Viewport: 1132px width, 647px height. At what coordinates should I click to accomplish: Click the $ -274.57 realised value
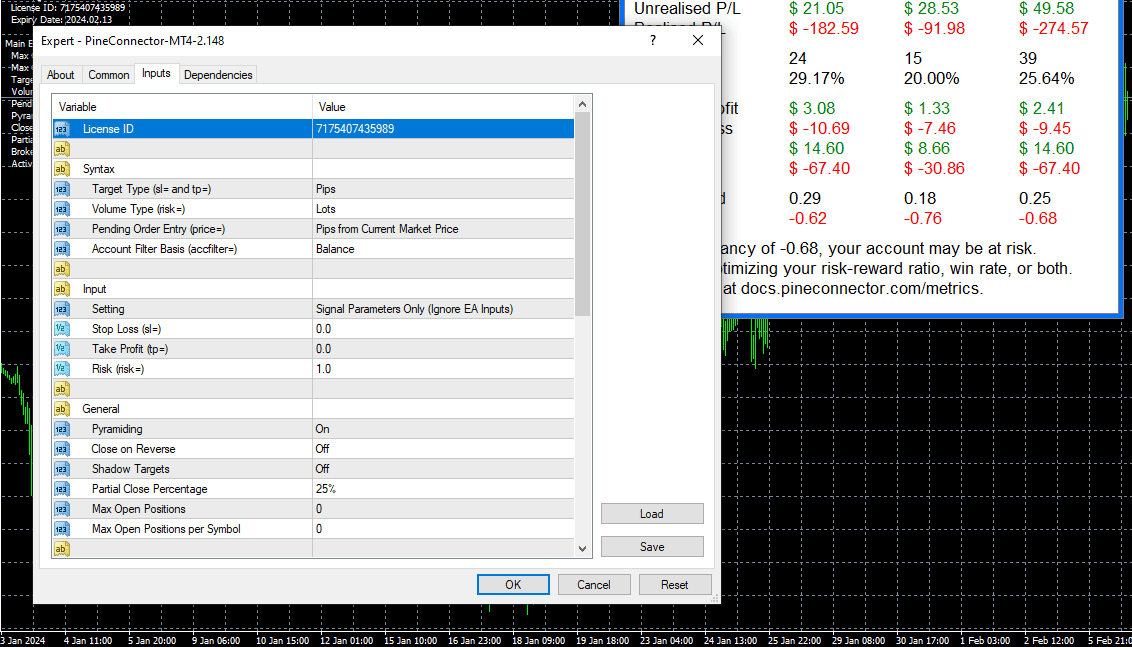click(1053, 29)
